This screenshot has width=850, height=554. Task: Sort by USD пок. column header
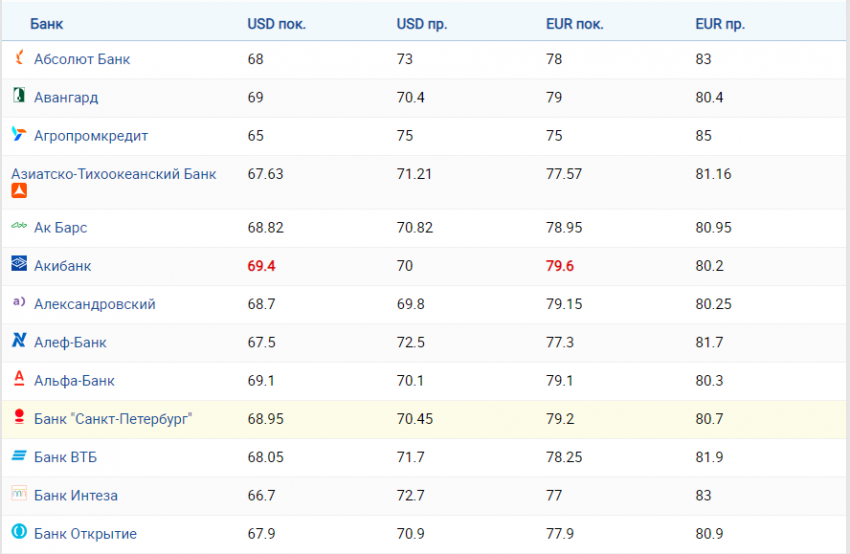pos(277,24)
